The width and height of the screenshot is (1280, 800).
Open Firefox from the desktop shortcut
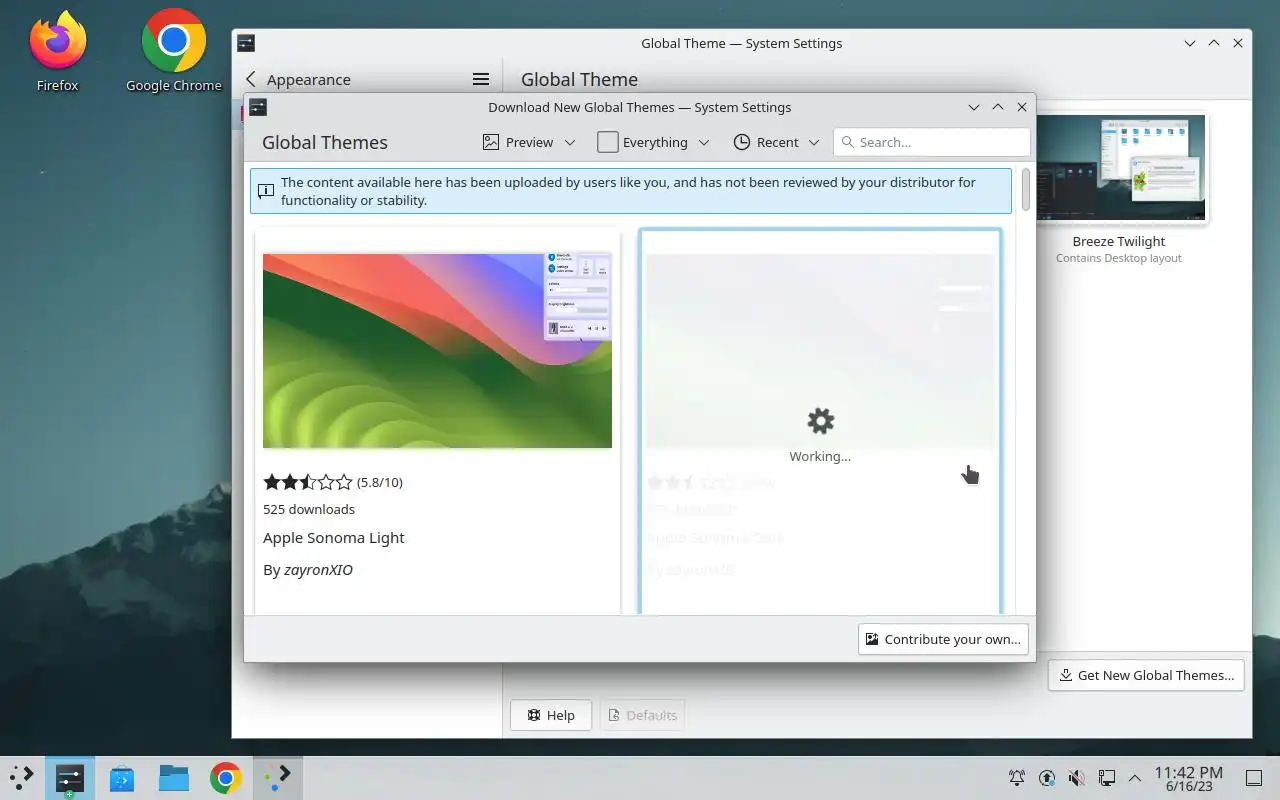click(x=57, y=50)
